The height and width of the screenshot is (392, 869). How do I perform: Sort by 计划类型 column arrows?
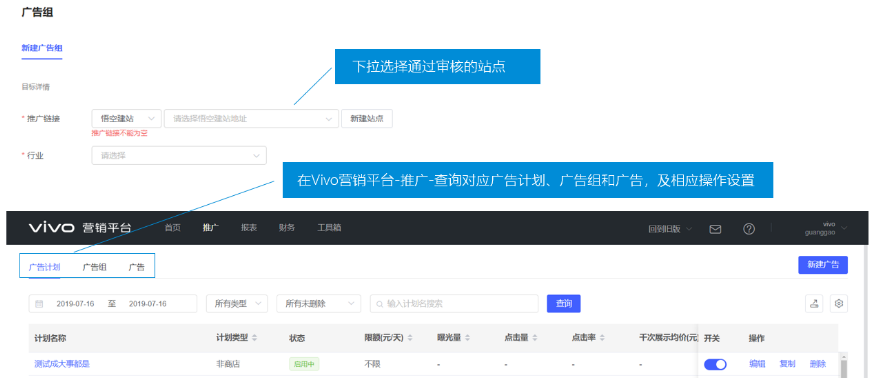[254, 338]
